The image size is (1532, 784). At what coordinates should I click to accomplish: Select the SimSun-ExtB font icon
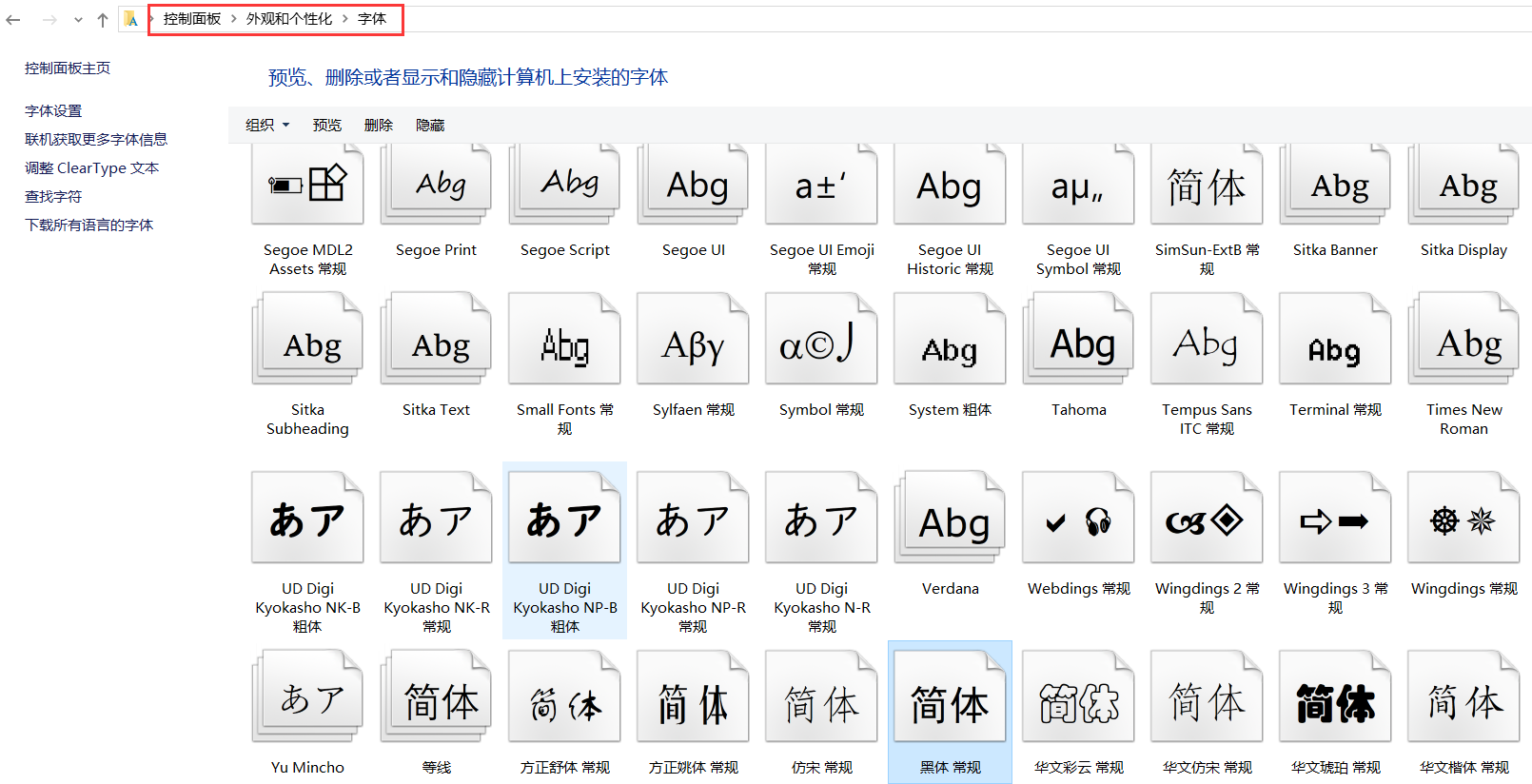point(1207,185)
